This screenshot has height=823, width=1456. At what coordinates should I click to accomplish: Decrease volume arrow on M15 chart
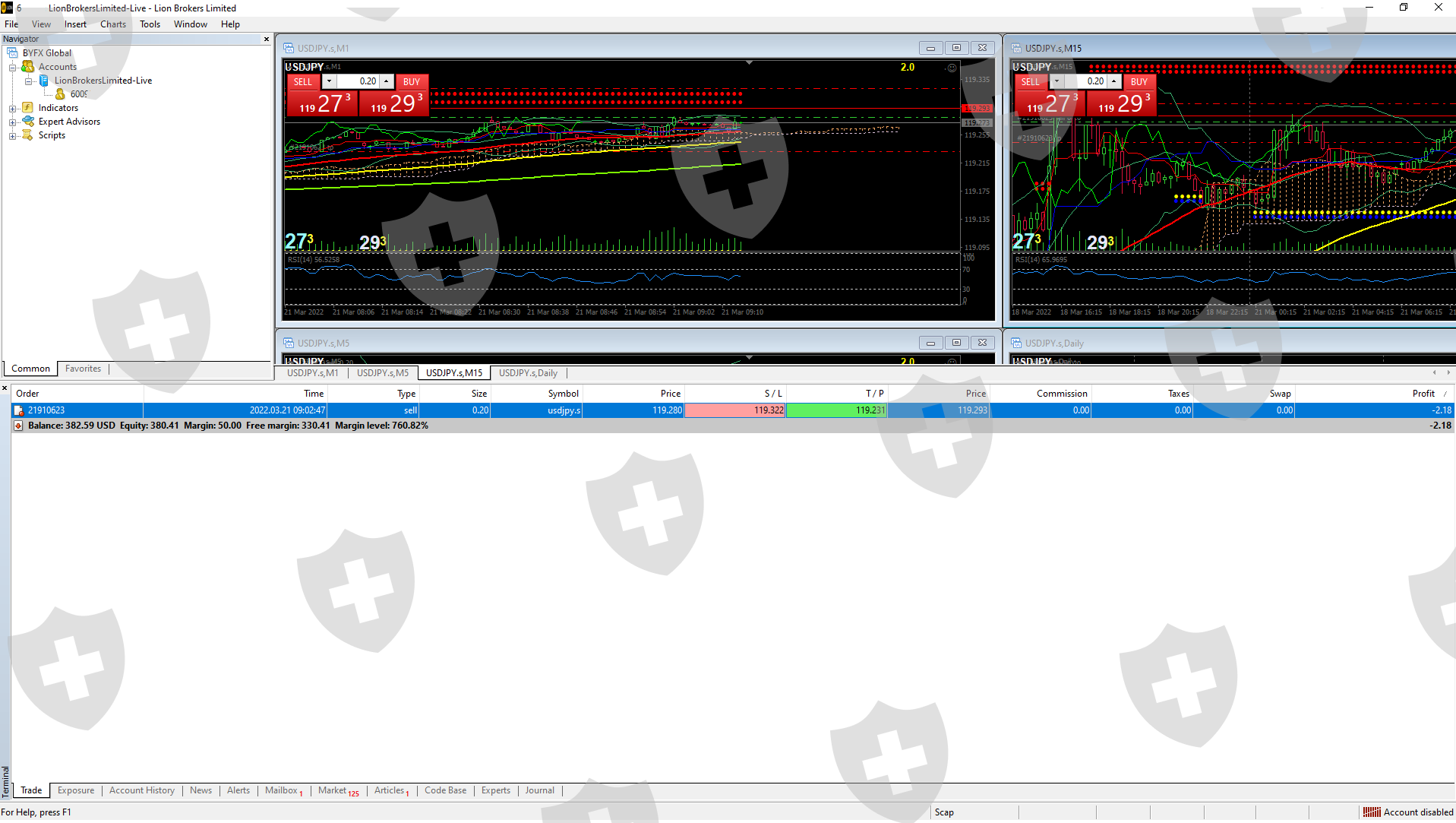click(x=1056, y=81)
